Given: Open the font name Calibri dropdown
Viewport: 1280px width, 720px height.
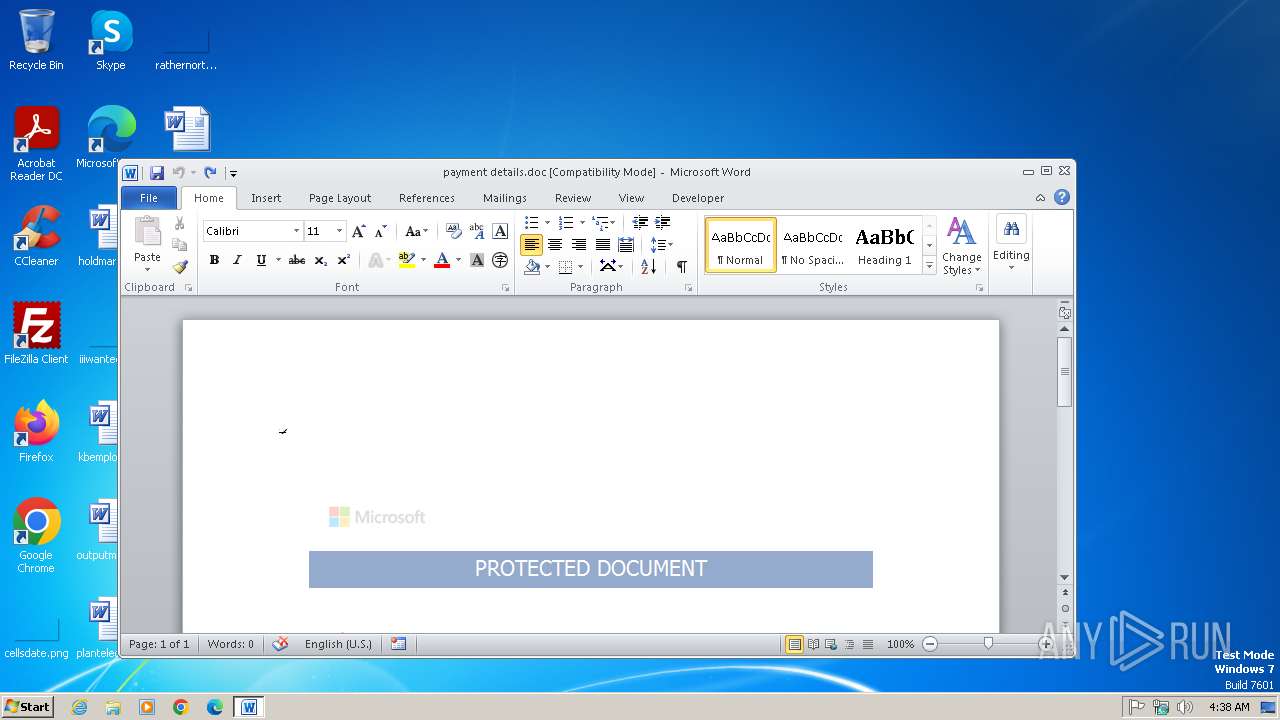Looking at the screenshot, I should pos(296,231).
